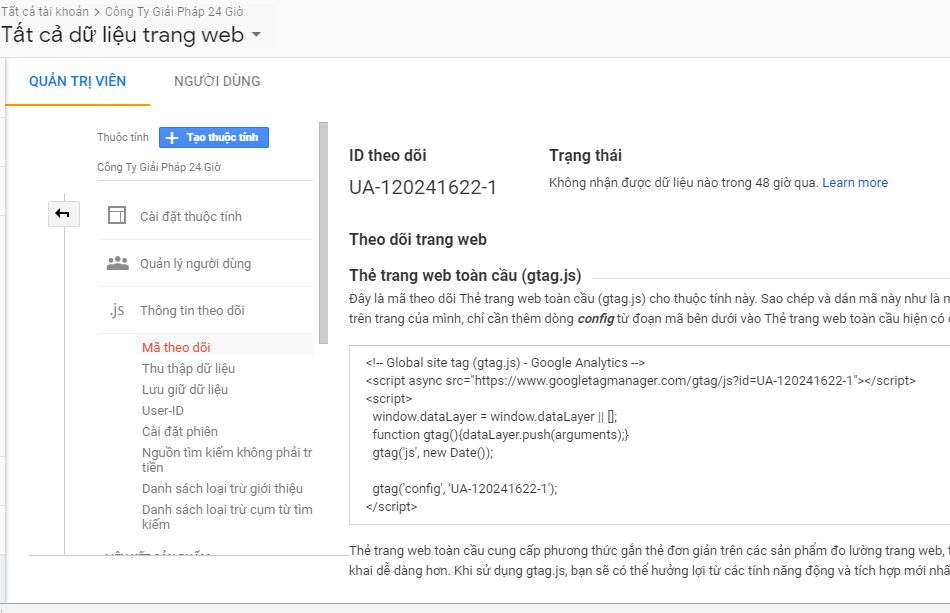
Task: Select Danh sách loại trừ cụm từ tìm kiếm
Action: pos(227,517)
